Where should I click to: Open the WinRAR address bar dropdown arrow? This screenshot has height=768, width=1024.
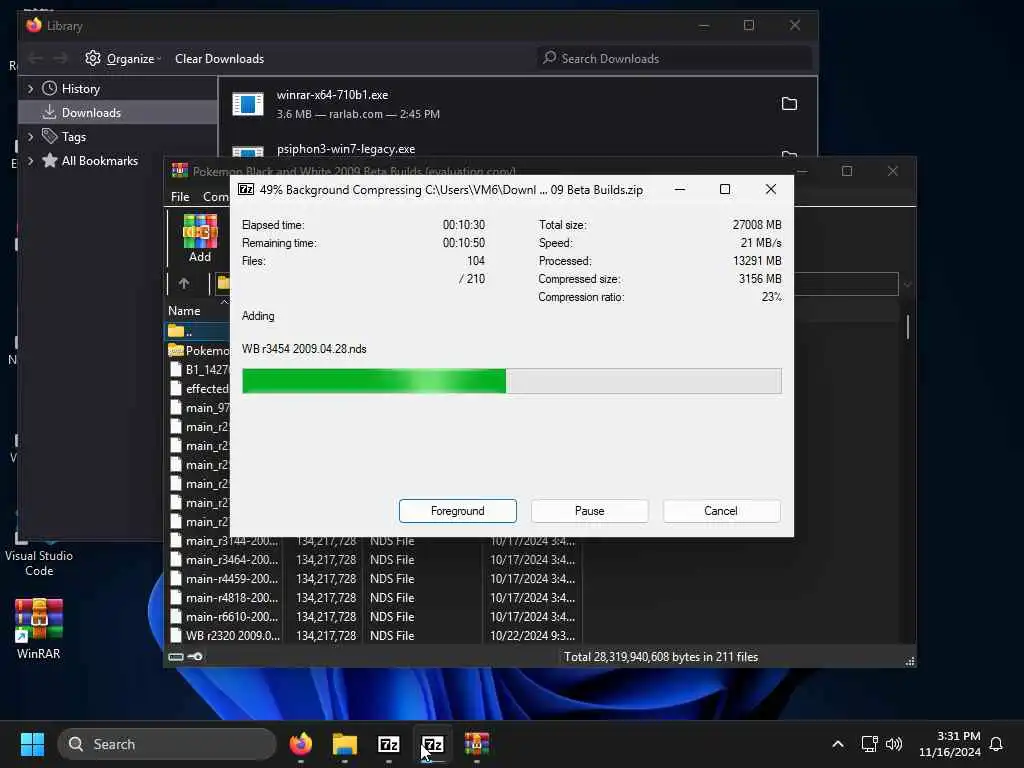point(907,284)
